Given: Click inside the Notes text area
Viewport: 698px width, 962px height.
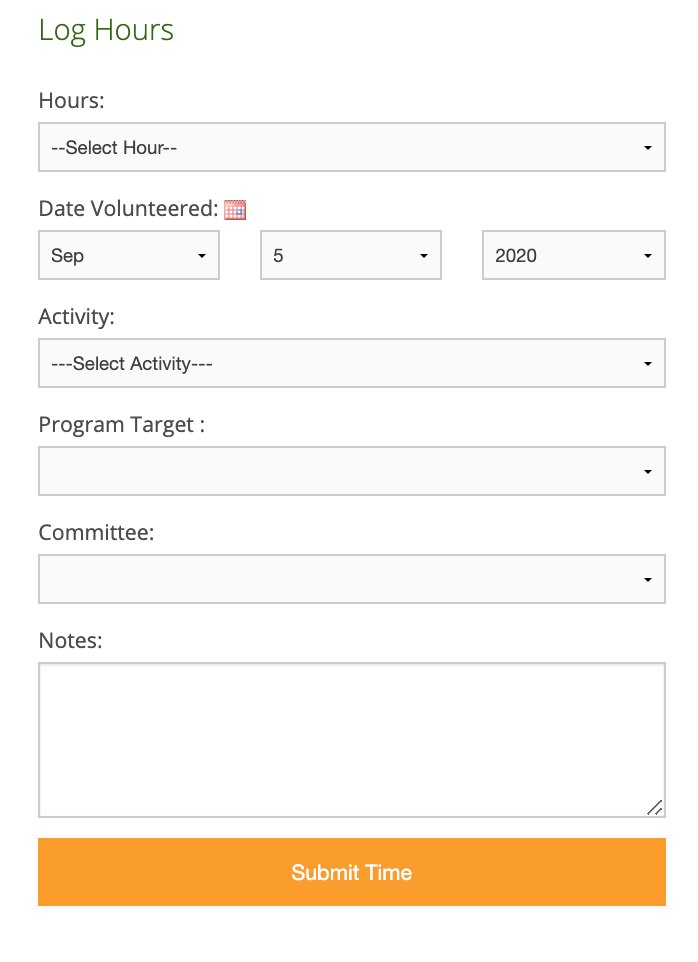Looking at the screenshot, I should point(351,740).
